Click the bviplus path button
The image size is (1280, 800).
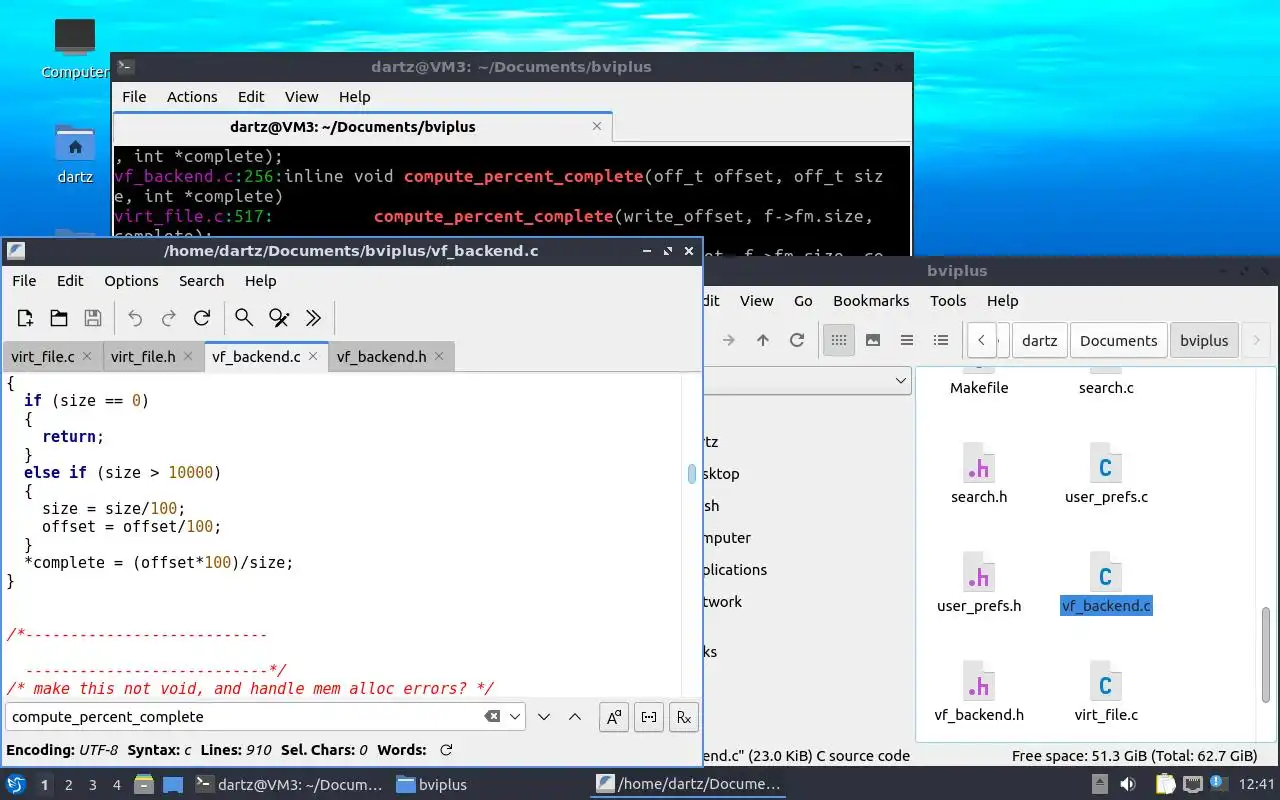[1204, 340]
